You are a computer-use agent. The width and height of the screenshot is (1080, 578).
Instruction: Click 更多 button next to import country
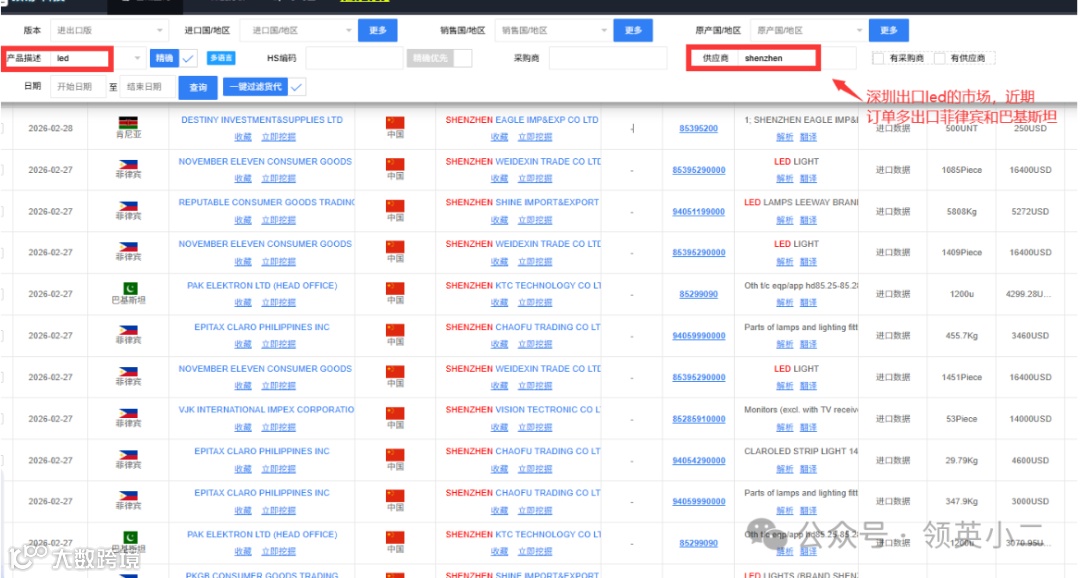click(x=377, y=30)
